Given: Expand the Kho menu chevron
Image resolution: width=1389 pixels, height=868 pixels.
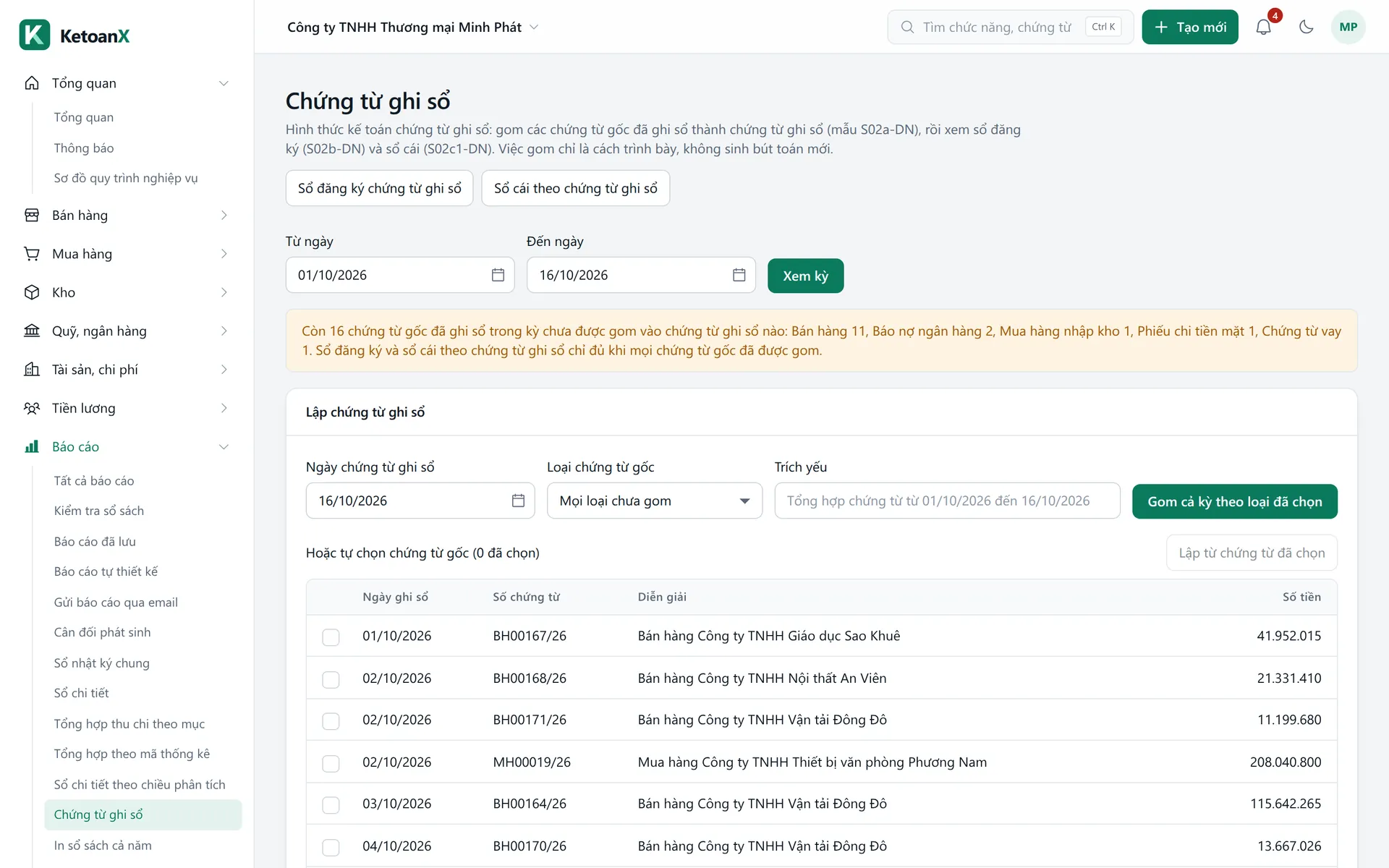Looking at the screenshot, I should click(x=224, y=292).
